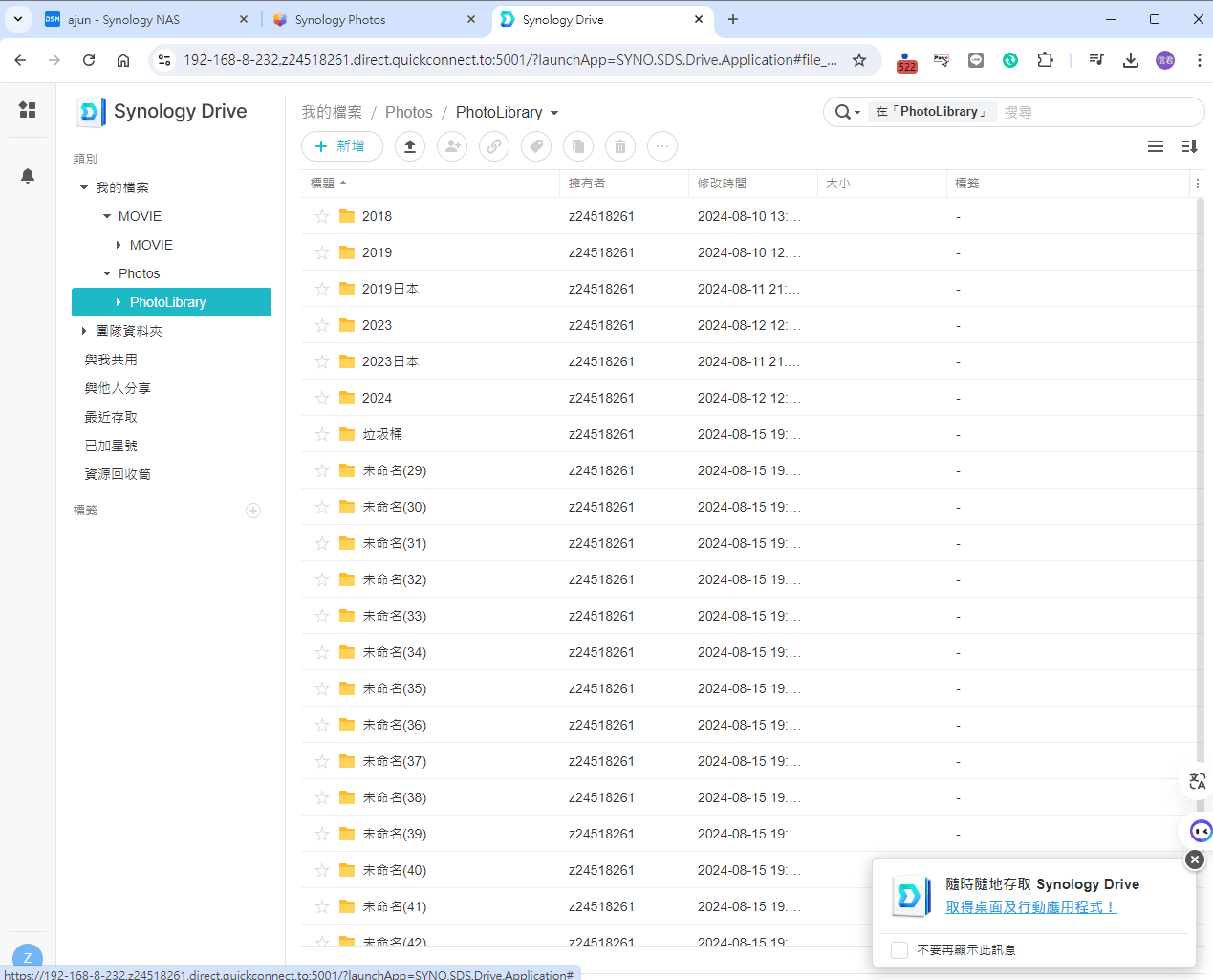The height and width of the screenshot is (980, 1213).
Task: Star the 未命名(29) folder
Action: pyautogui.click(x=322, y=470)
